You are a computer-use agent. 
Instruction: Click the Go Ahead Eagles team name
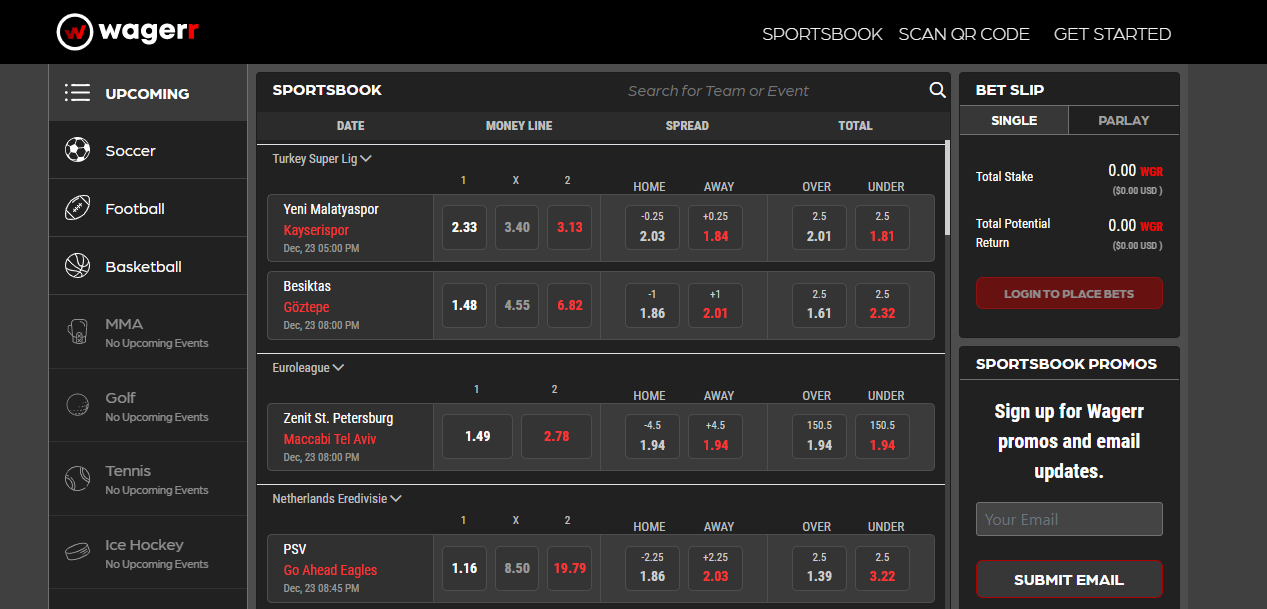pyautogui.click(x=330, y=570)
